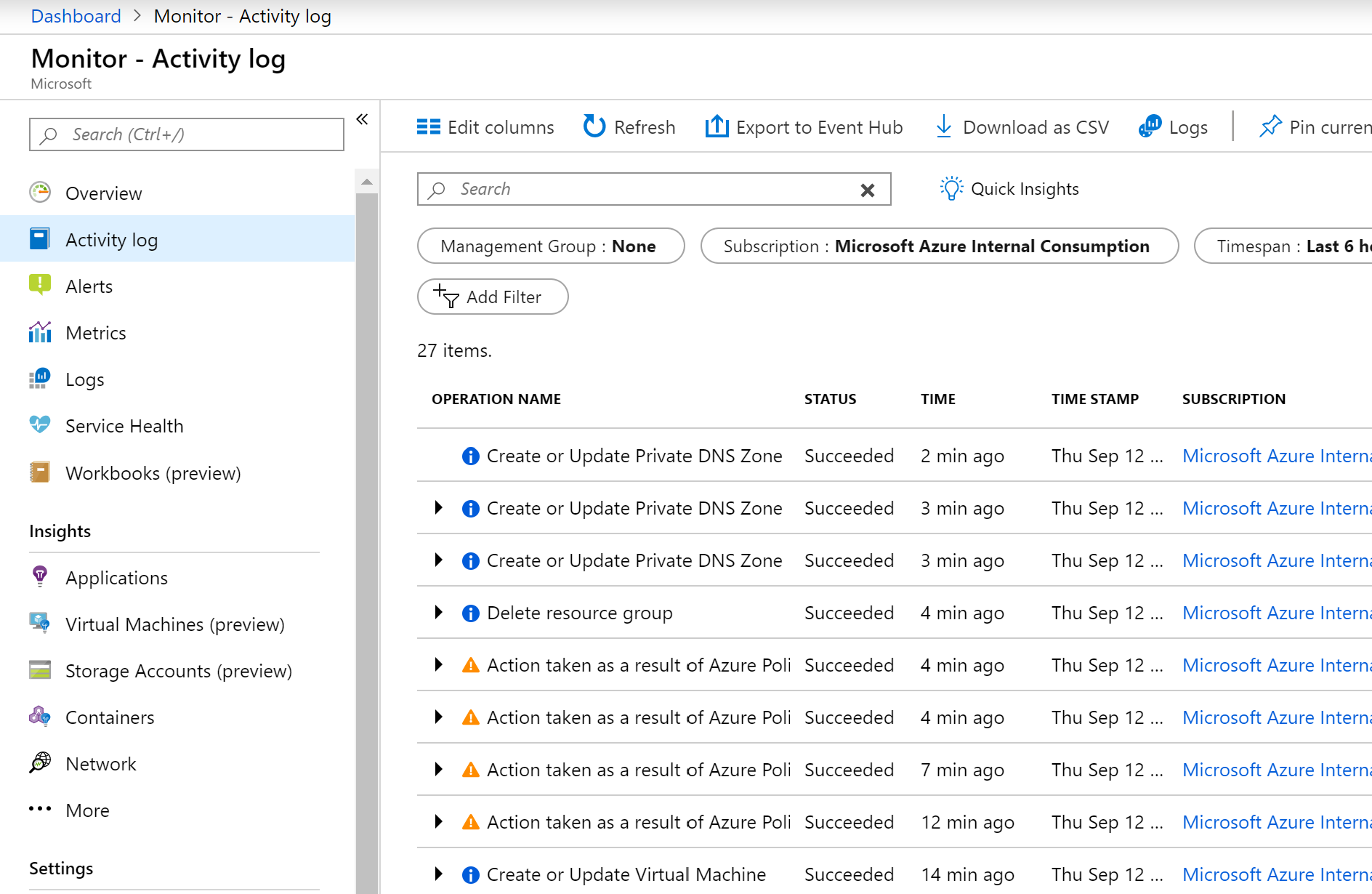Select Network under Insights
This screenshot has height=894, width=1372.
coord(101,763)
